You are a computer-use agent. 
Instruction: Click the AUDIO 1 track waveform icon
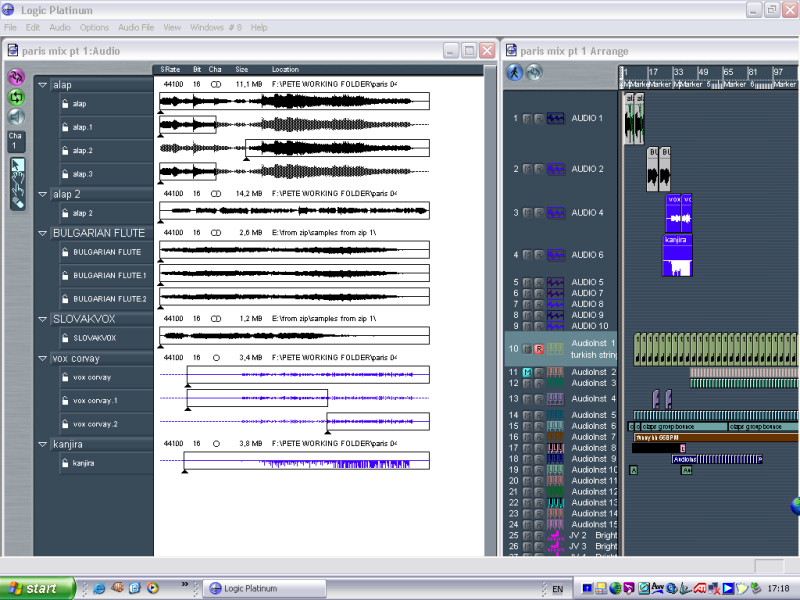tap(555, 118)
